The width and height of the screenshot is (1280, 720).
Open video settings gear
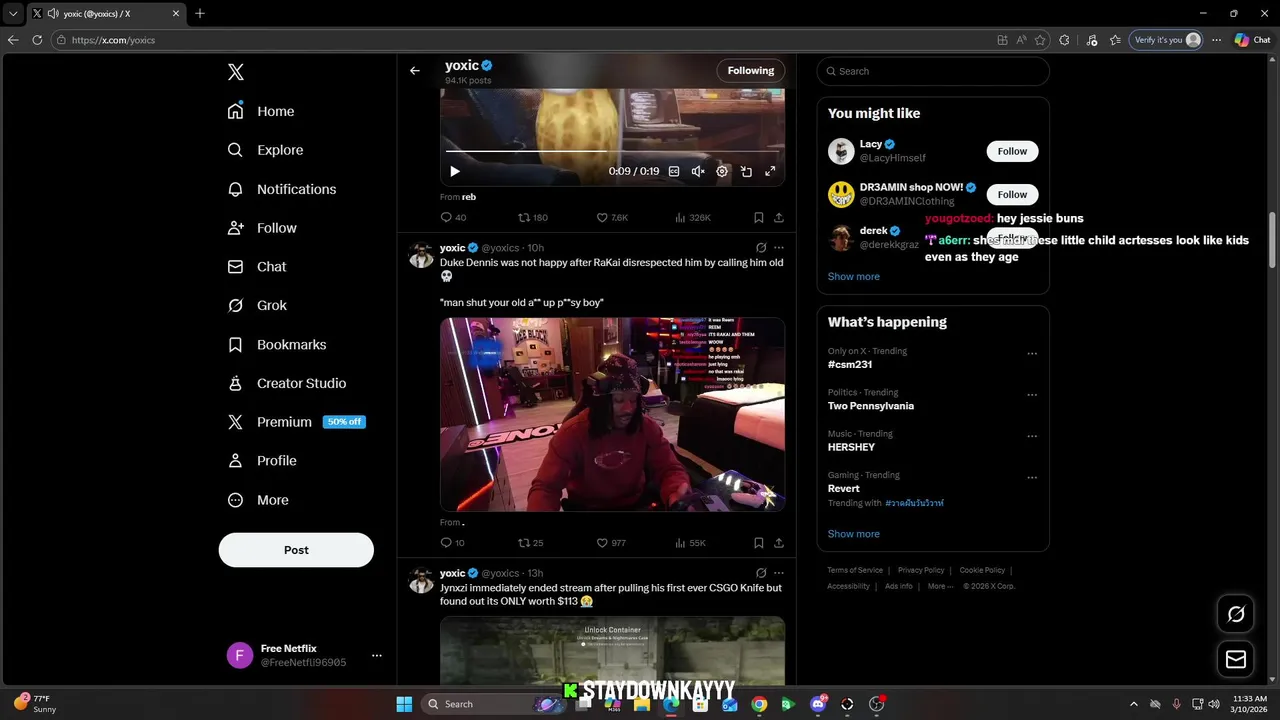click(x=722, y=171)
